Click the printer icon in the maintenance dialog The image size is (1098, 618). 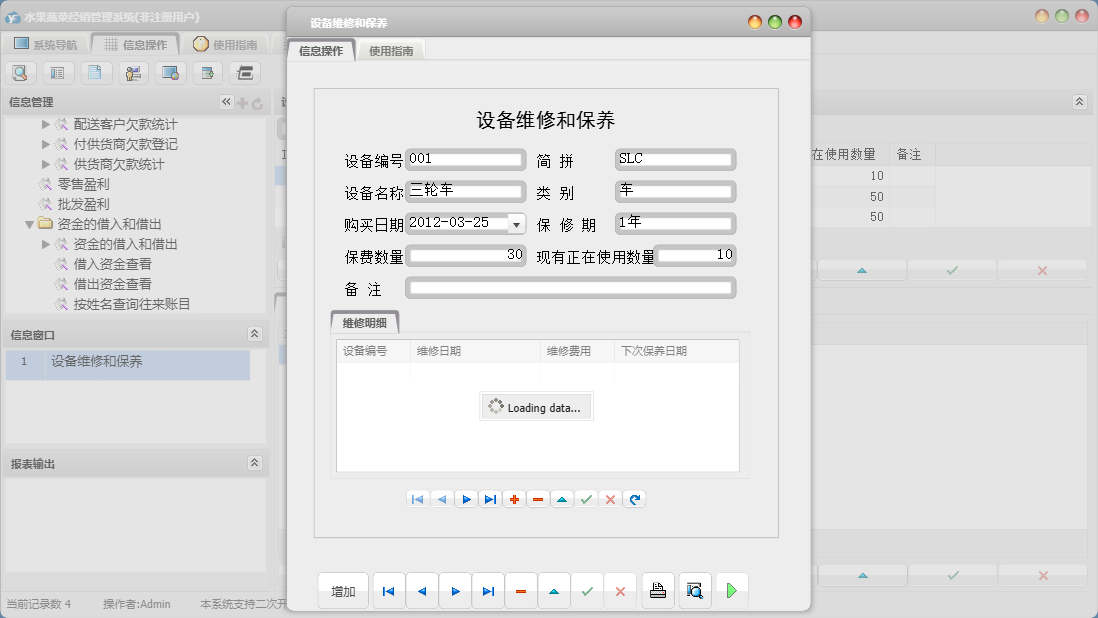(658, 590)
